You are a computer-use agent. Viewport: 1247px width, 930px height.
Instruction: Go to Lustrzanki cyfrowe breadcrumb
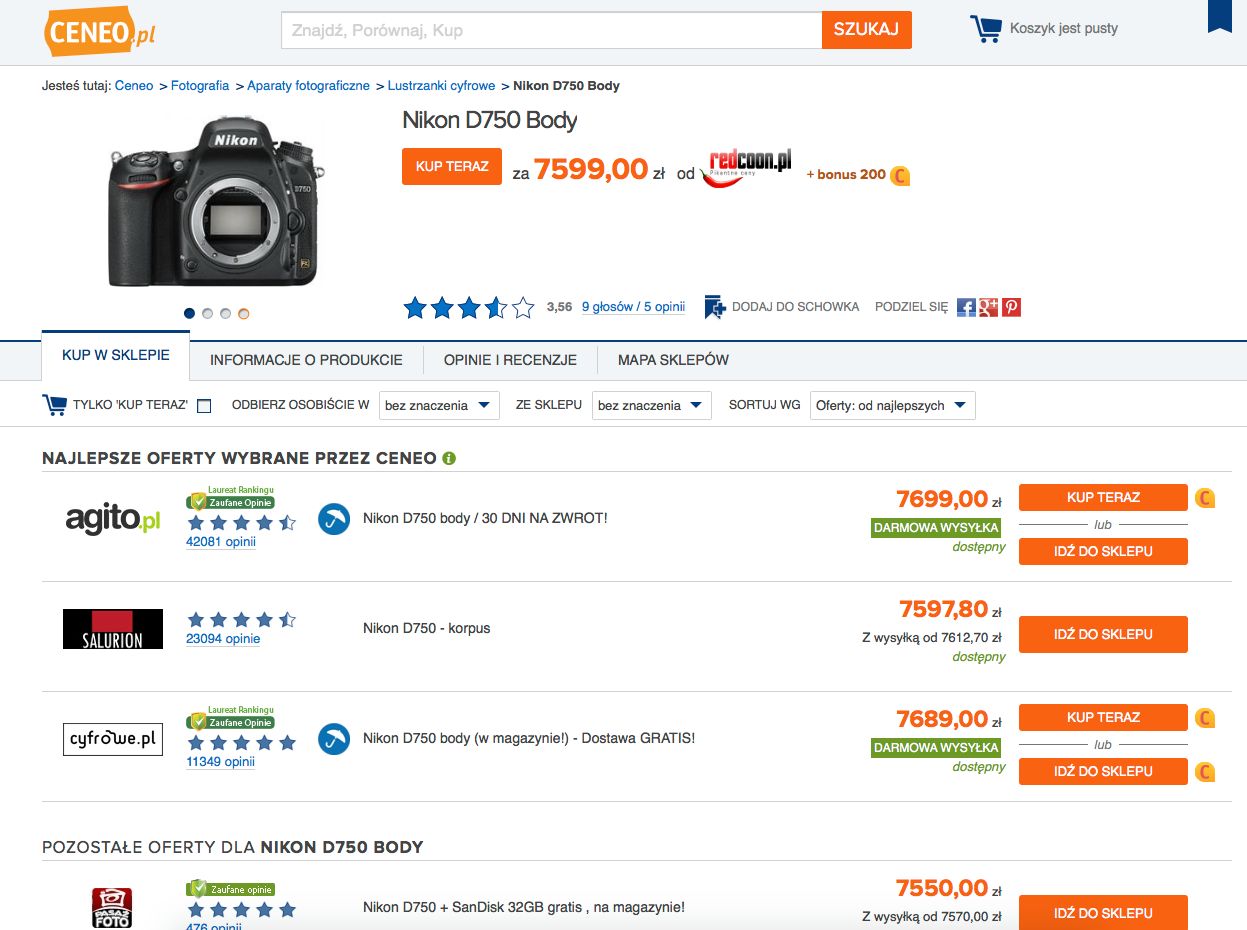[x=441, y=86]
